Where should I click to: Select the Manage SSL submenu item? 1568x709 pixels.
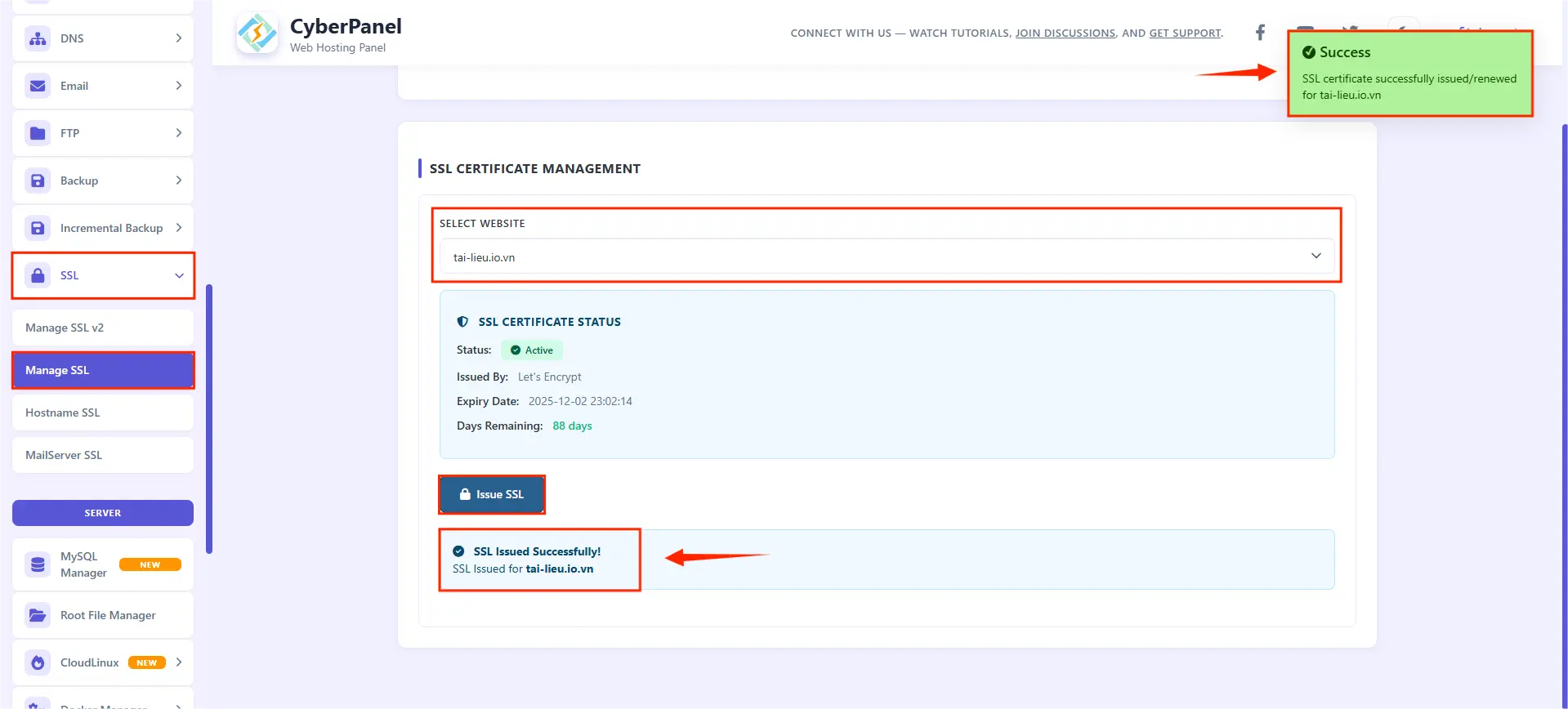(x=103, y=370)
